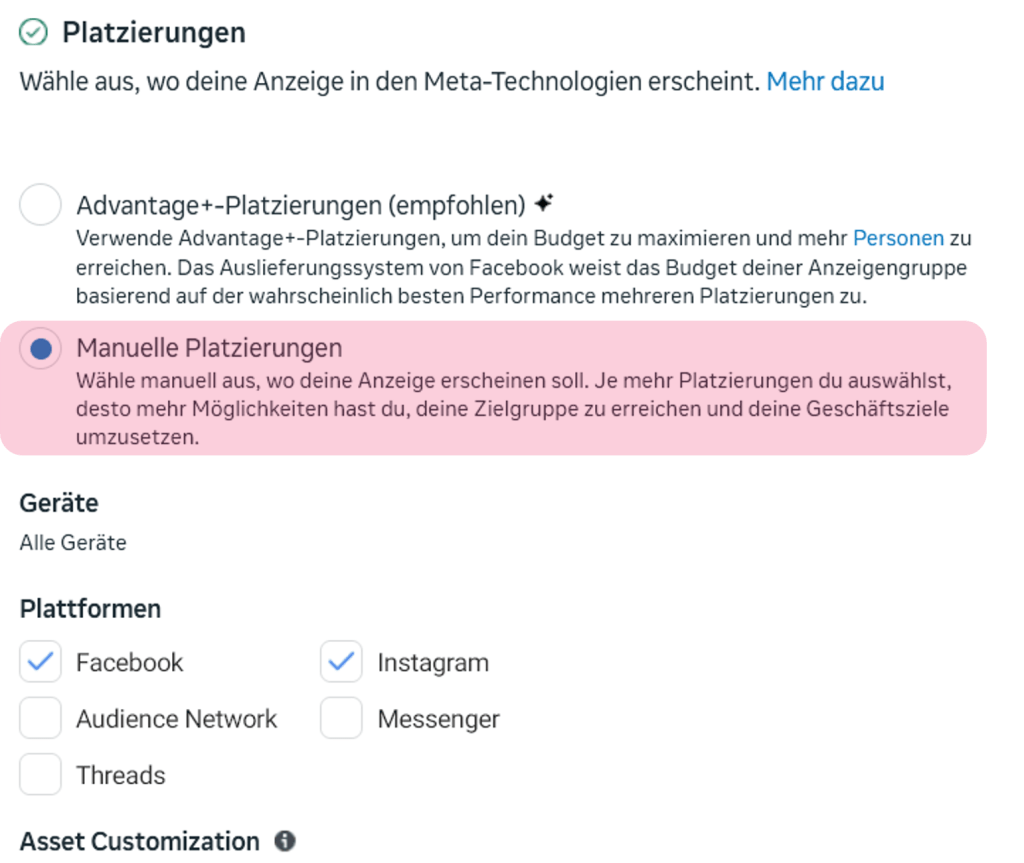Select the Advantage+-Platzierungen radio button
1024x863 pixels.
[x=40, y=204]
